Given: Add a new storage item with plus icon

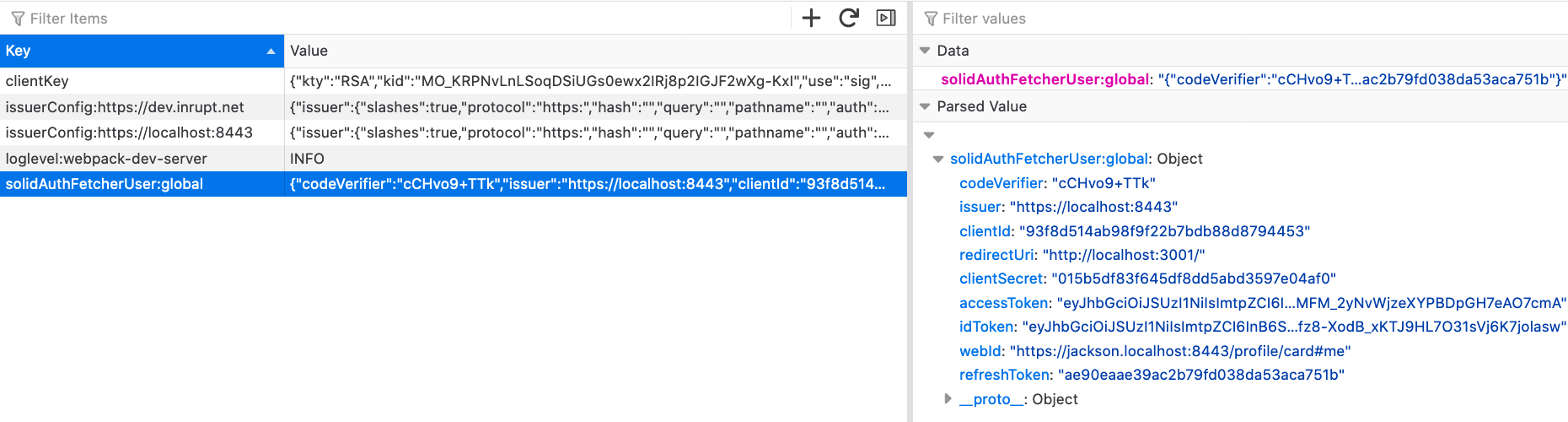Looking at the screenshot, I should 811,18.
